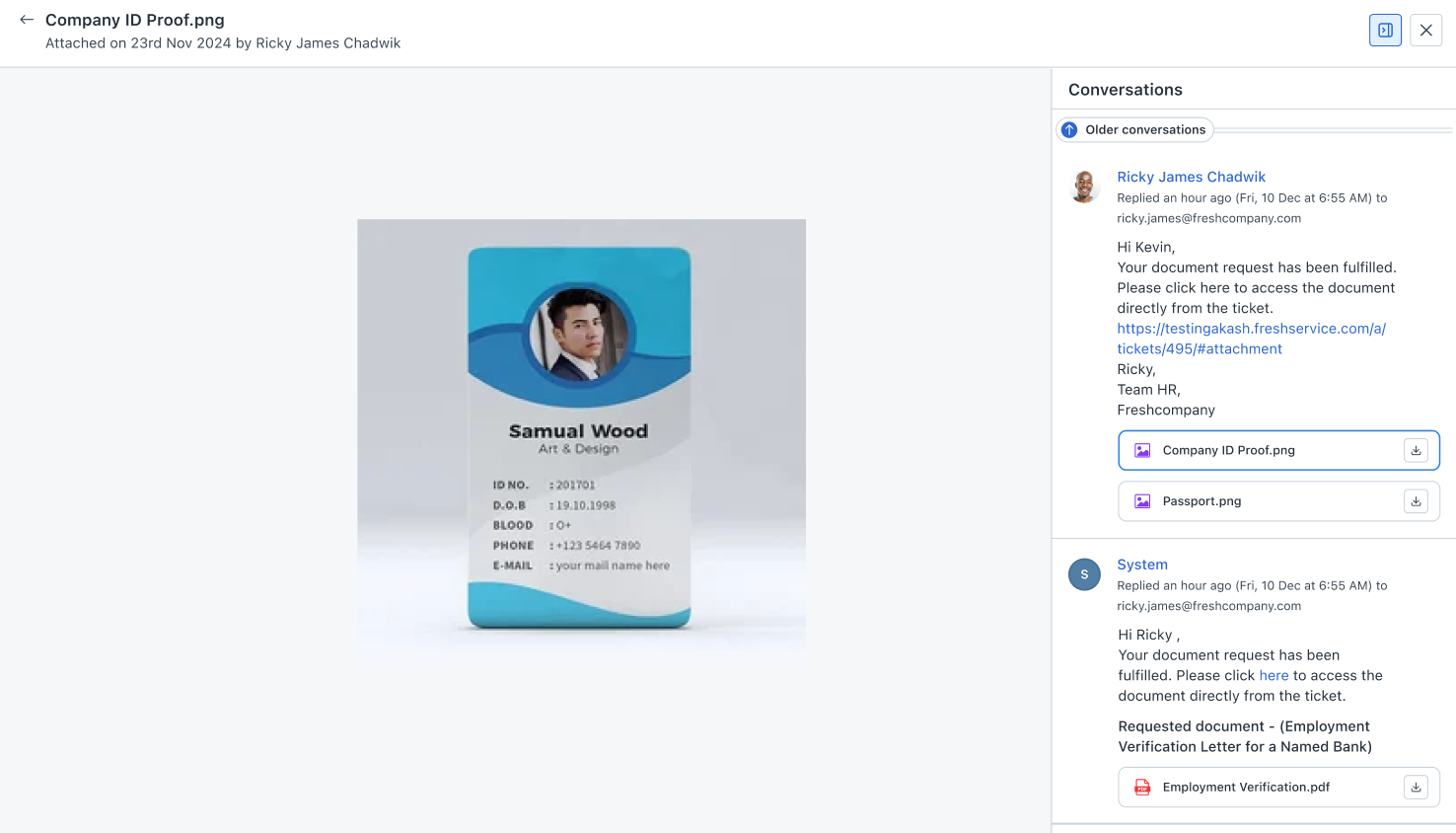Click 'Hi Ricky ,' greeting text
Viewport: 1456px width, 833px height.
tap(1149, 636)
